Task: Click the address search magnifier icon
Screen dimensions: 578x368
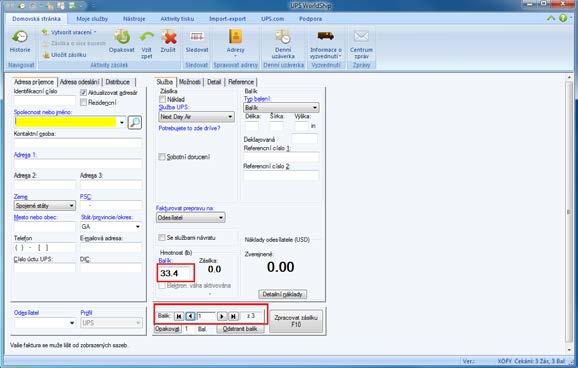Action: pyautogui.click(x=135, y=122)
